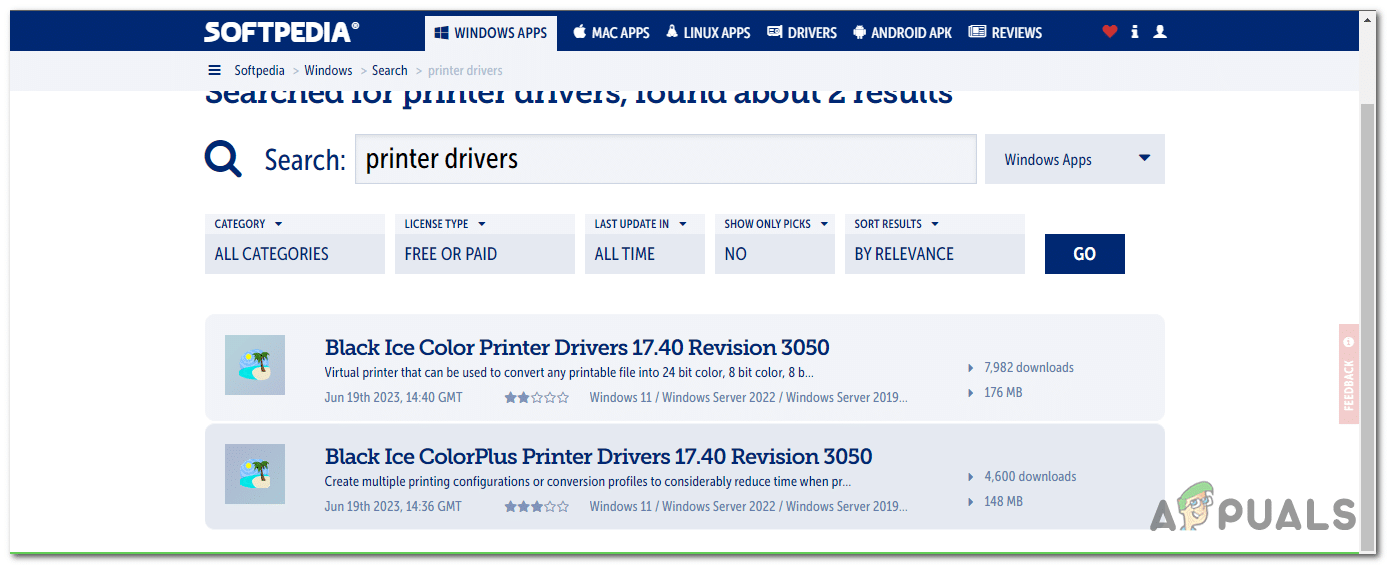Click the red heart favorites icon
This screenshot has width=1387, height=565.
[1109, 32]
